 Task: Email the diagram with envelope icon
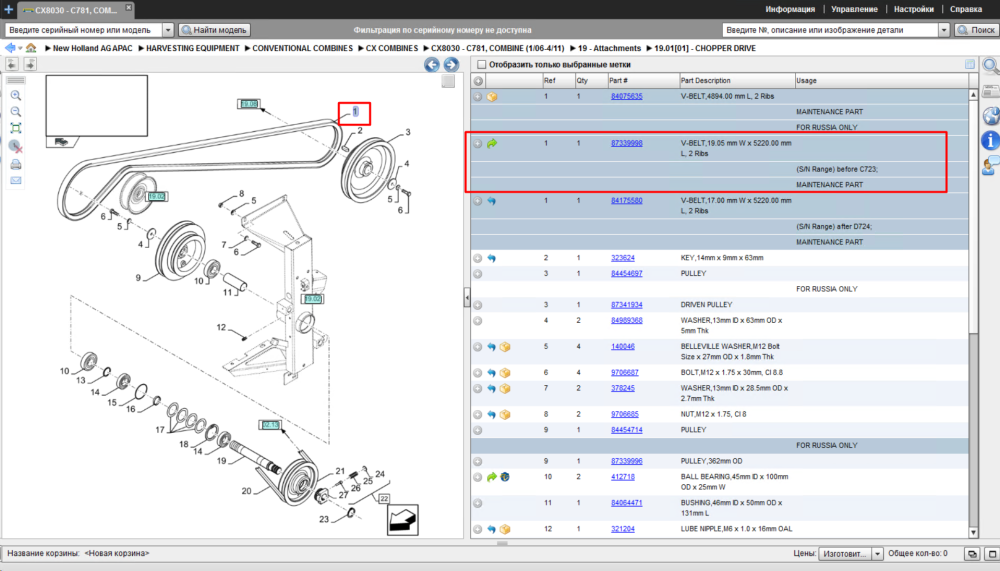point(16,181)
